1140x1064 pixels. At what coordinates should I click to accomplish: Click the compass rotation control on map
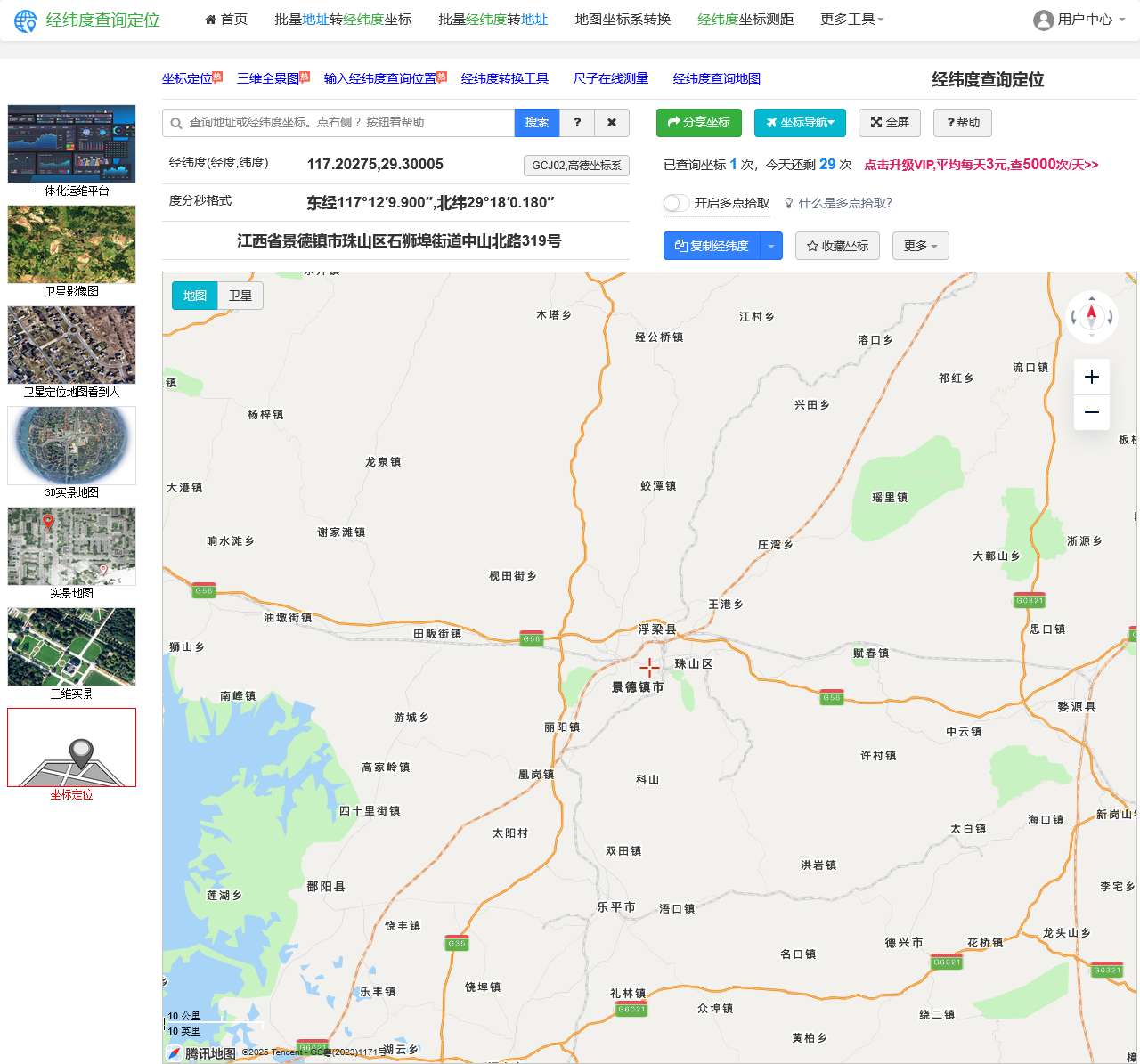pos(1091,316)
